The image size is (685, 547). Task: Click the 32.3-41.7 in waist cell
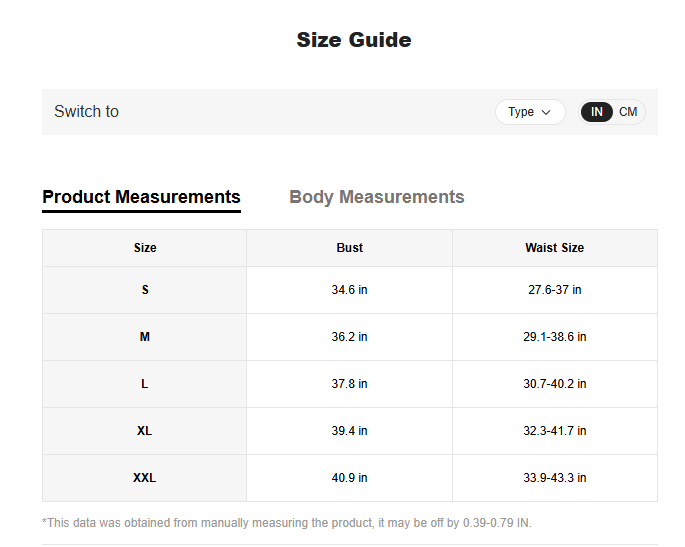click(x=555, y=431)
